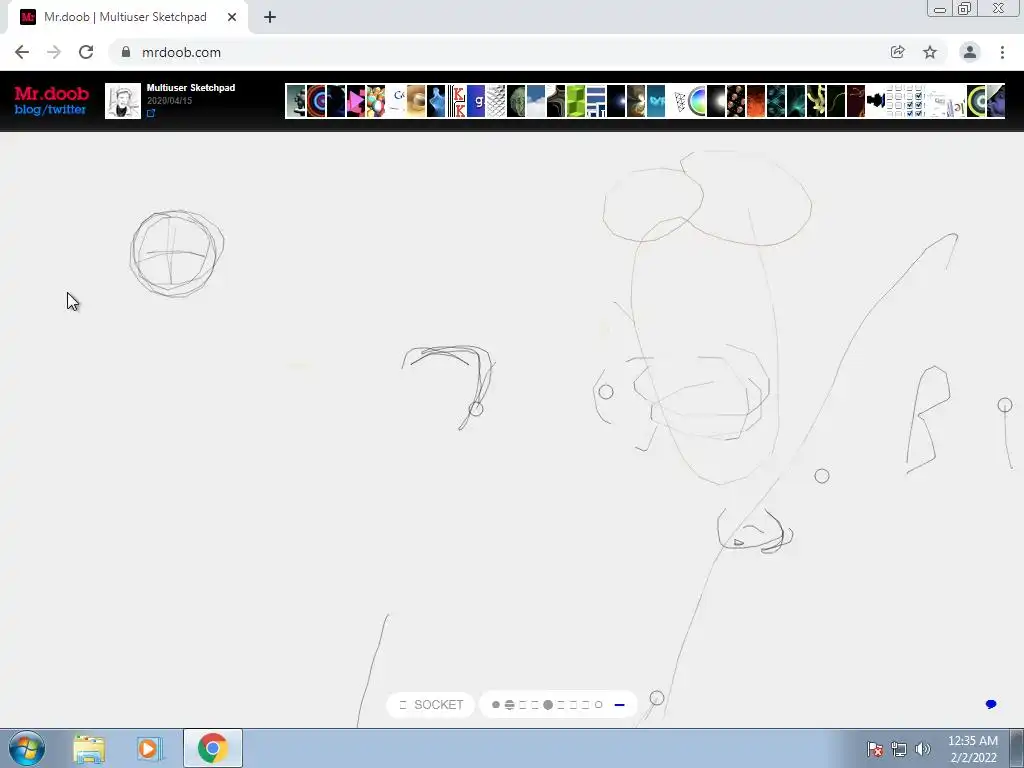Open File Explorer from the taskbar
Viewport: 1024px width, 768px height.
click(89, 749)
